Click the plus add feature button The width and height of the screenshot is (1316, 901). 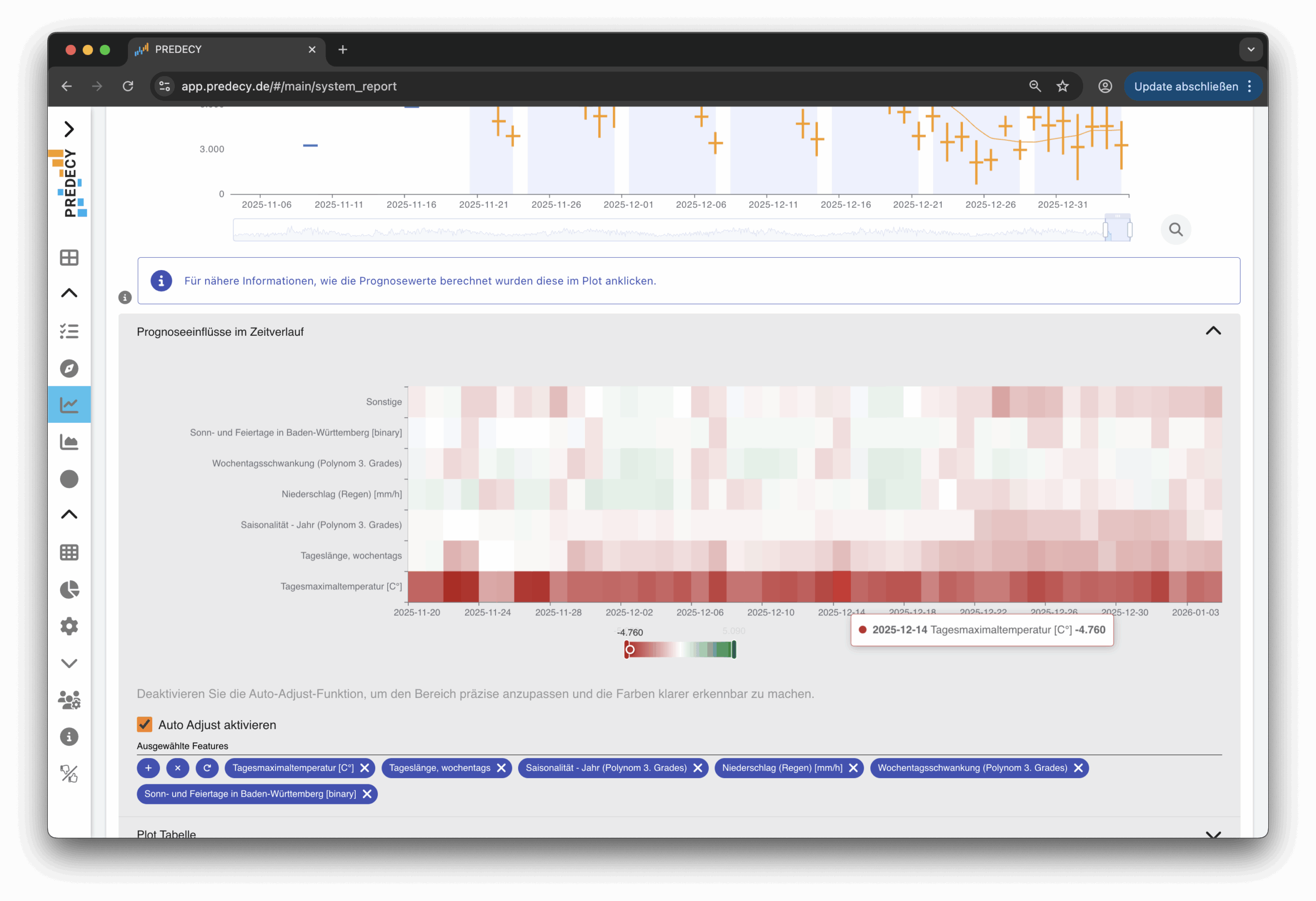(149, 768)
